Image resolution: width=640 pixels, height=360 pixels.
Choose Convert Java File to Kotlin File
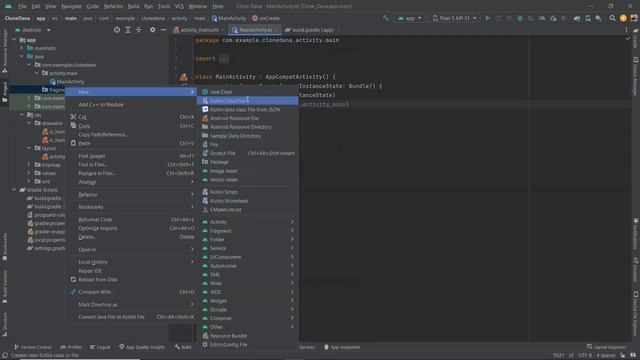(131, 317)
